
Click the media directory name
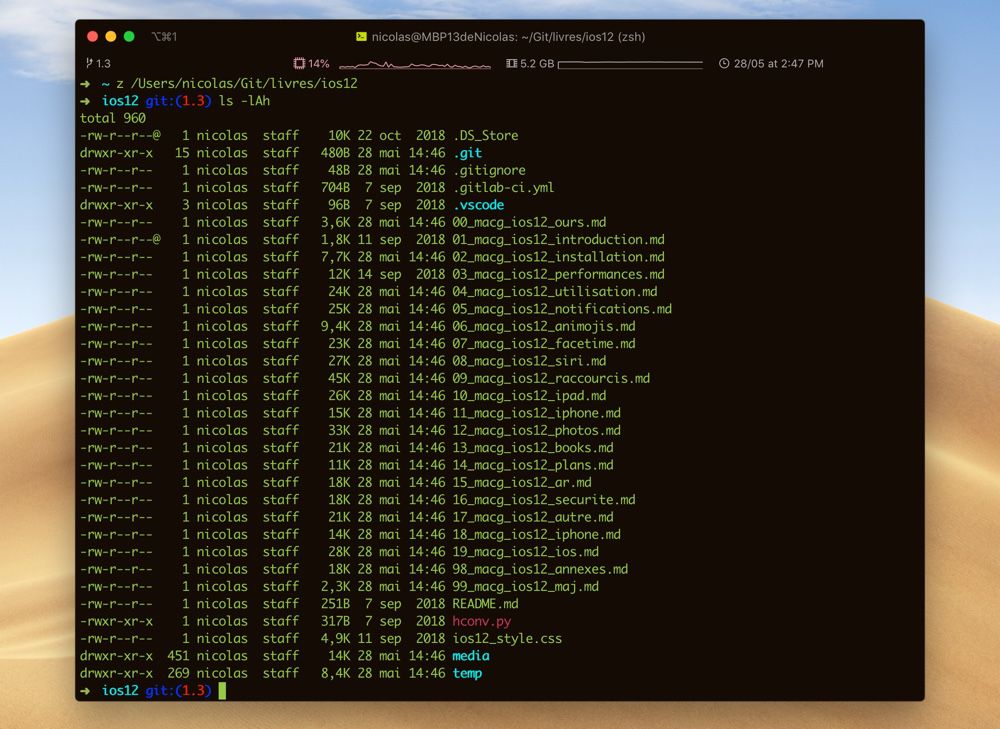471,656
